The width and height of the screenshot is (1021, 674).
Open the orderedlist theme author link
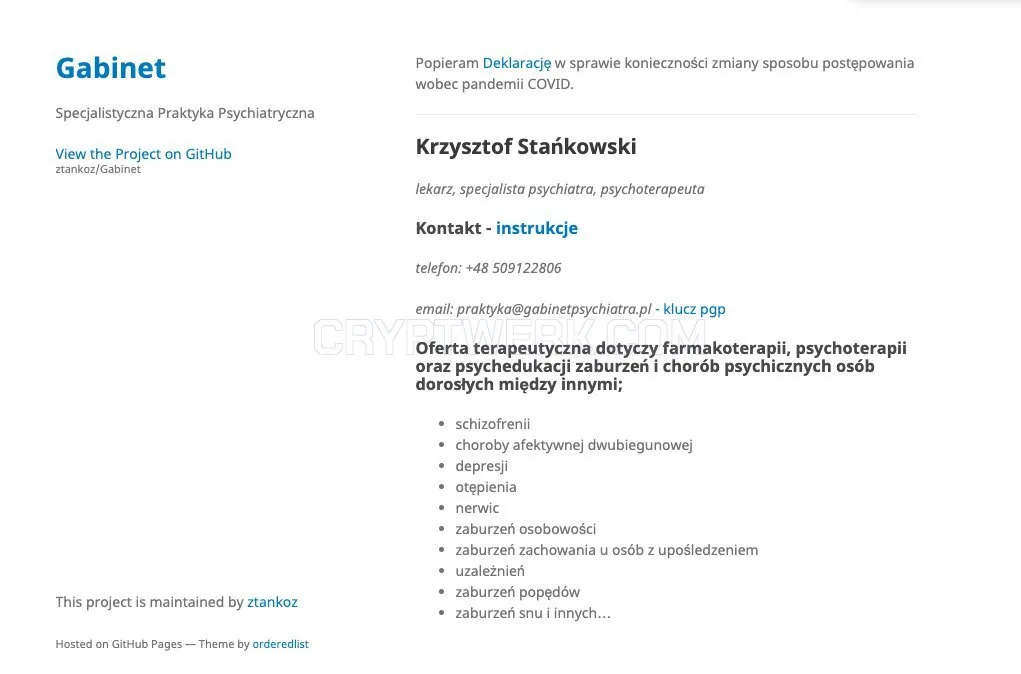tap(281, 644)
